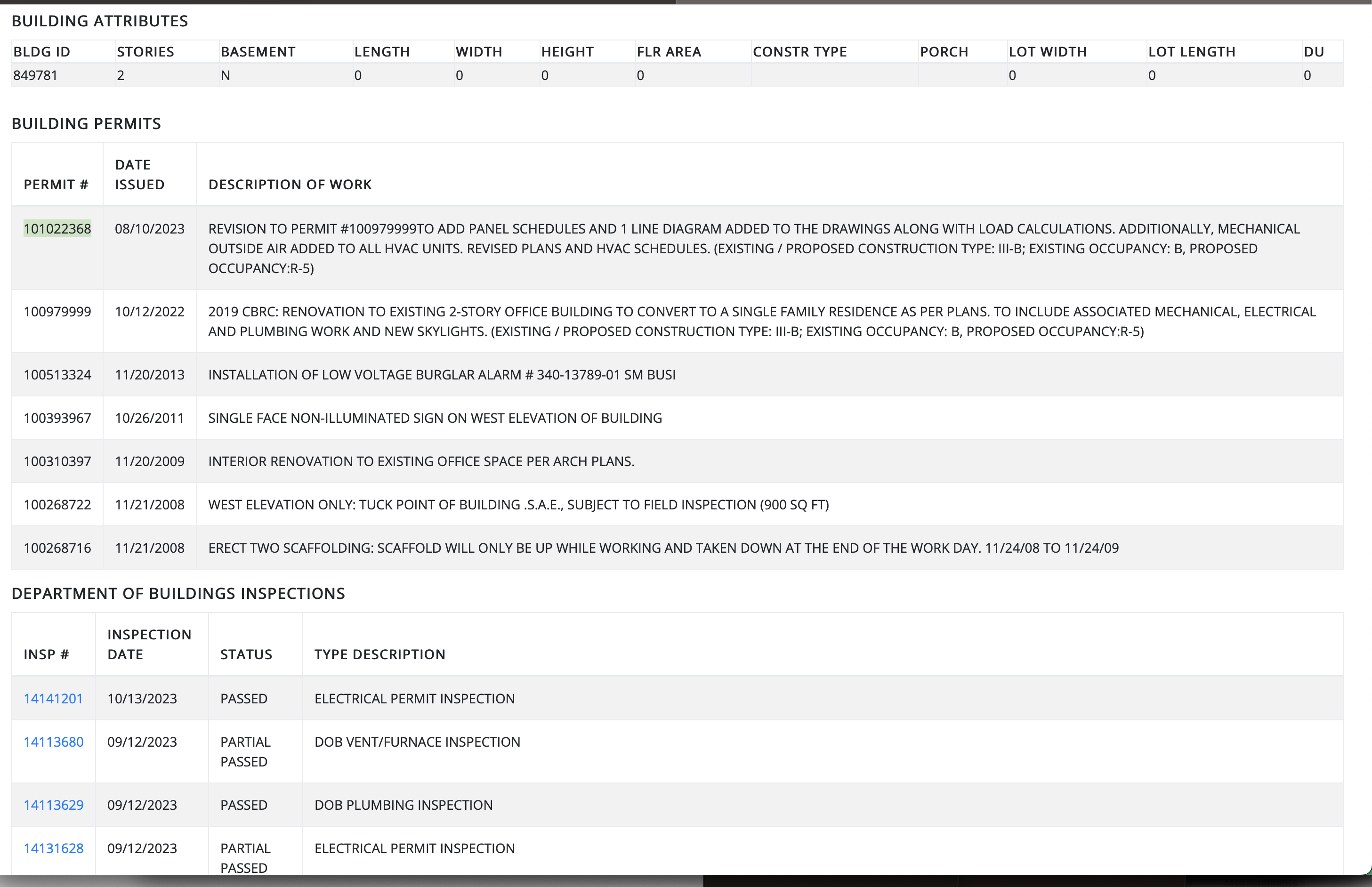
Task: Click permit number 100268722
Action: tap(57, 505)
